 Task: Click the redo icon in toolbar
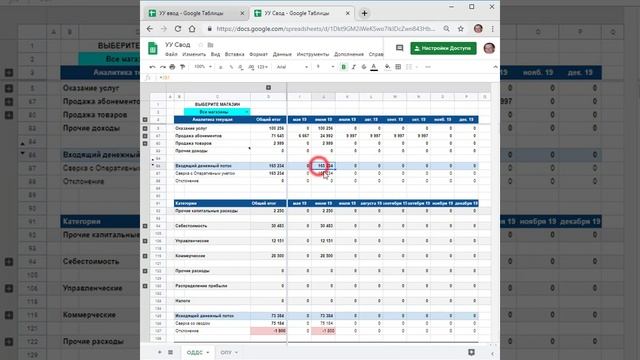coord(162,67)
